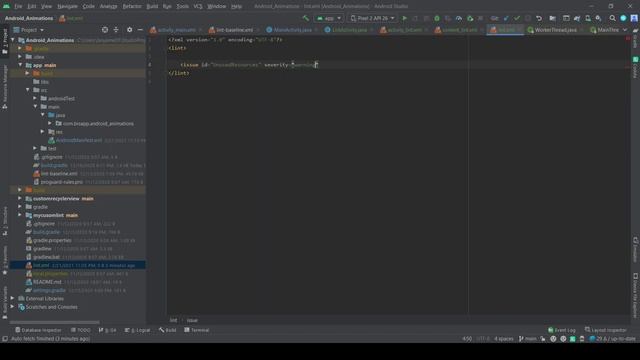Select proguard-rules.pro in project tree
The height and width of the screenshot is (360, 640).
tap(62, 182)
